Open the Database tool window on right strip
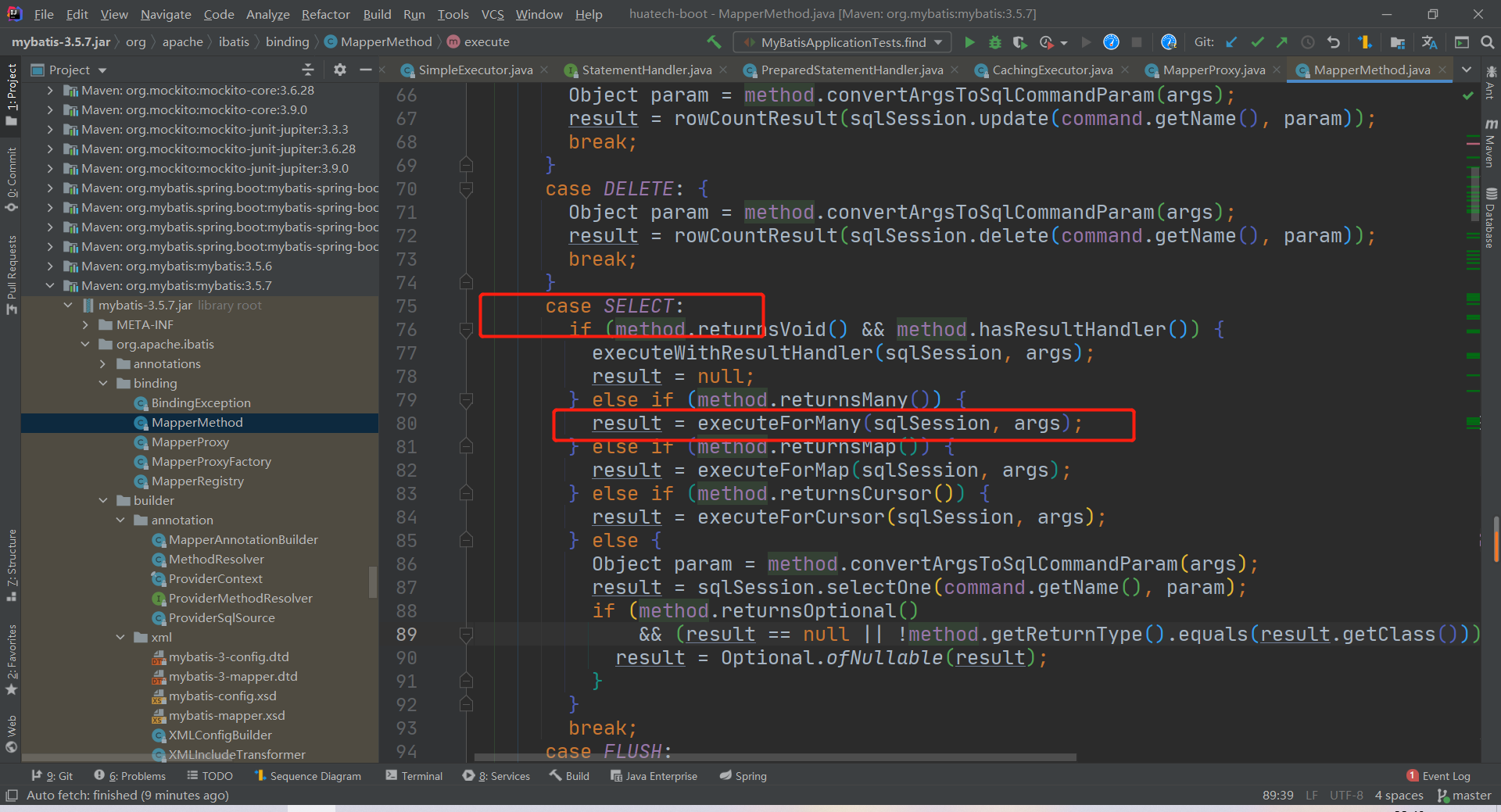This screenshot has height=812, width=1501. point(1491,218)
